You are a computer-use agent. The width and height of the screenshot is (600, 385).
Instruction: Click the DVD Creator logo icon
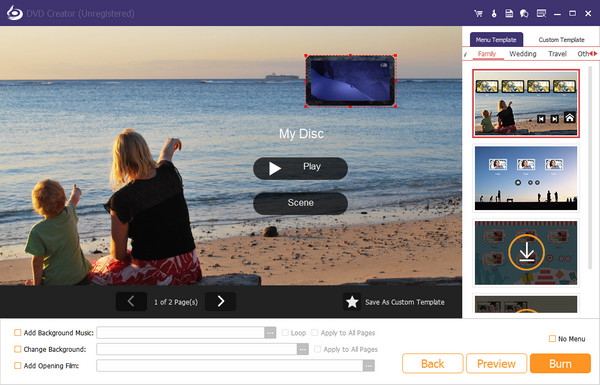tap(15, 13)
